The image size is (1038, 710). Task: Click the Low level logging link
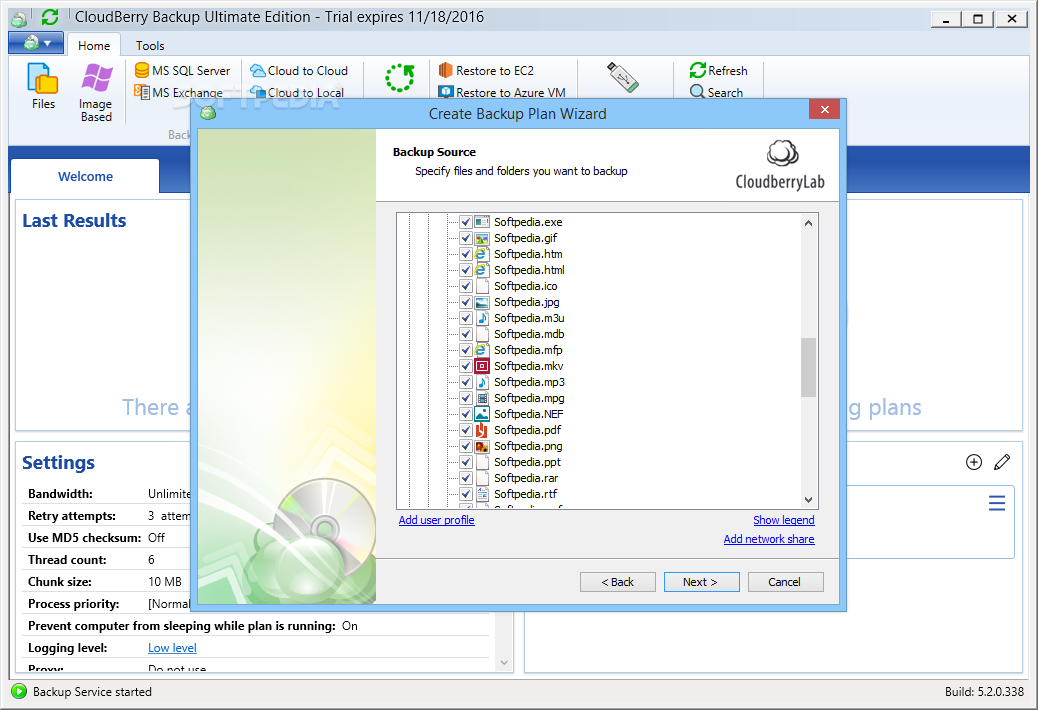point(172,648)
